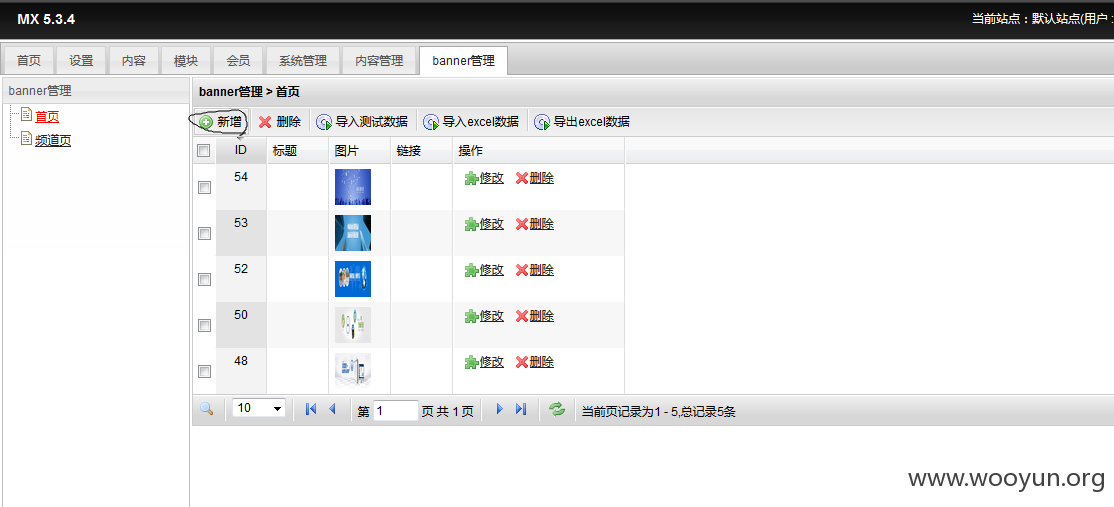Switch to the 模块 tab
This screenshot has height=507, width=1114.
coord(186,61)
